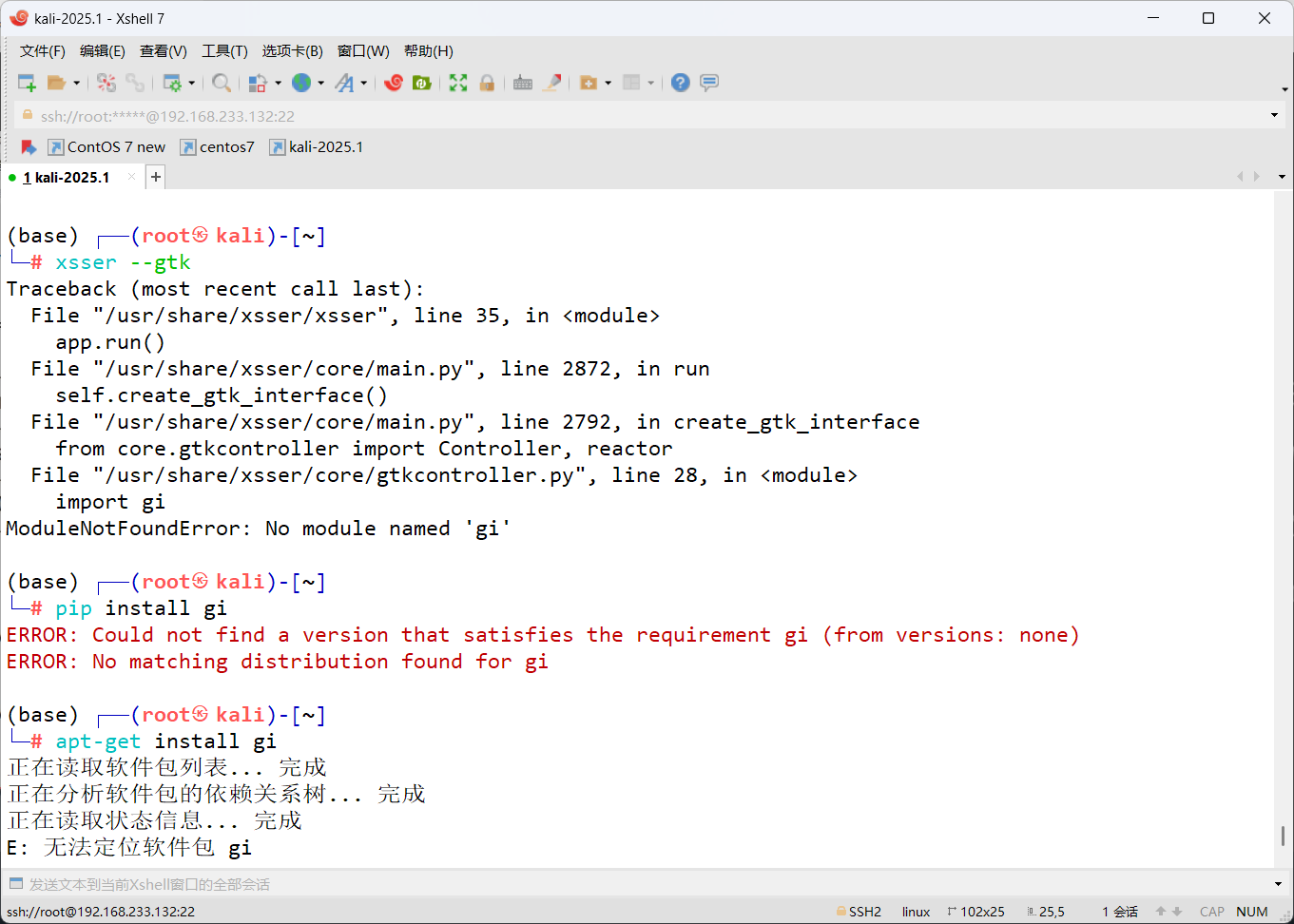The image size is (1294, 924).
Task: Click the 102x25 terminal size indicator
Action: (975, 912)
